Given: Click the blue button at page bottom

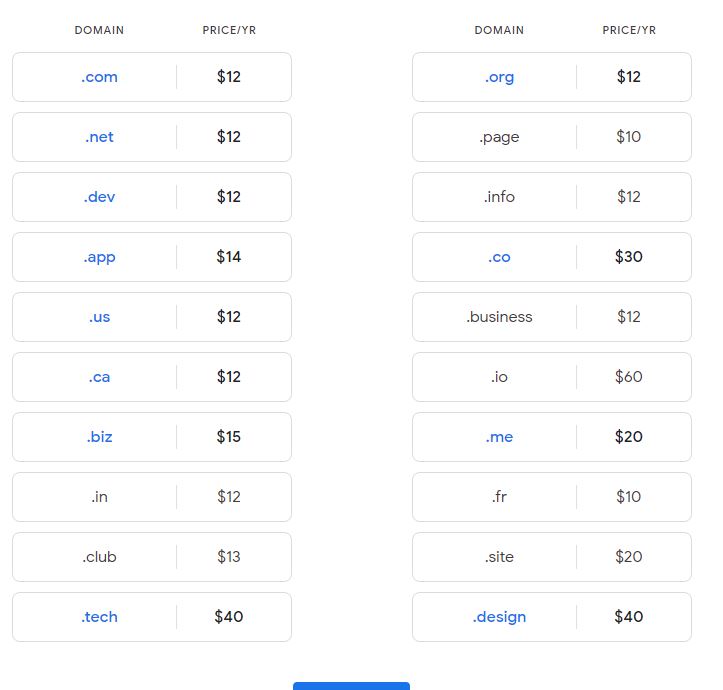Looking at the screenshot, I should 351,686.
